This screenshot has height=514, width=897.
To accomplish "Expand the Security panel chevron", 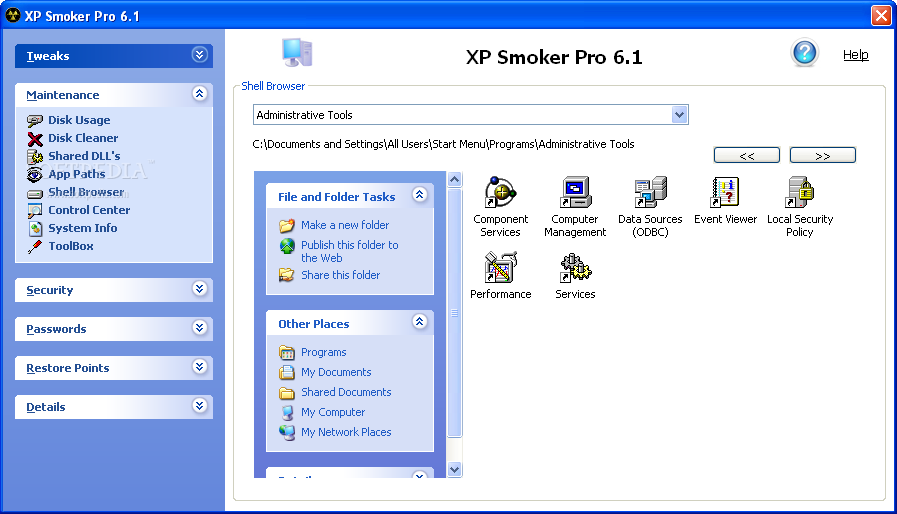I will point(199,288).
